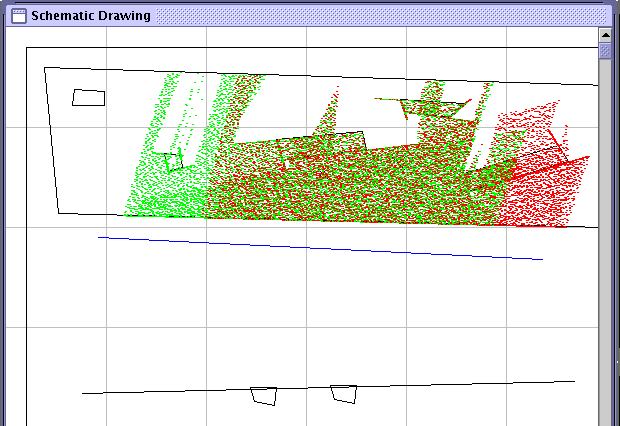Screen dimensions: 620x426
Task: Click the small rectangle in the upper-left outline
Action: (89, 98)
